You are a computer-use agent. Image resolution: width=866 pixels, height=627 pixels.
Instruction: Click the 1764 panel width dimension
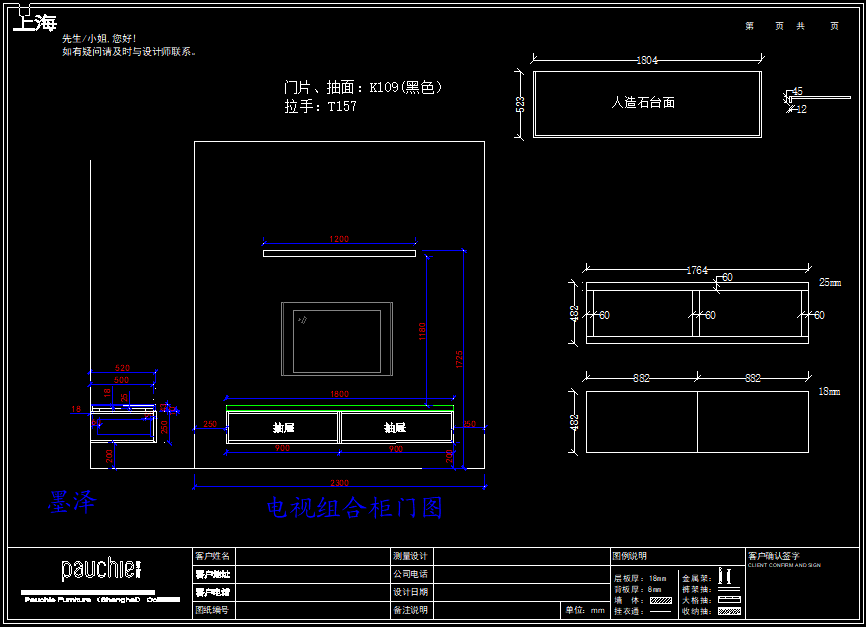[696, 270]
